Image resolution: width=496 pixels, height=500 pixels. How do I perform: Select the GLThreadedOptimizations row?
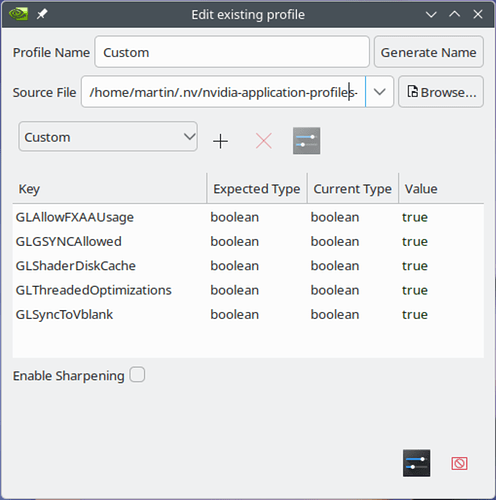pos(248,290)
